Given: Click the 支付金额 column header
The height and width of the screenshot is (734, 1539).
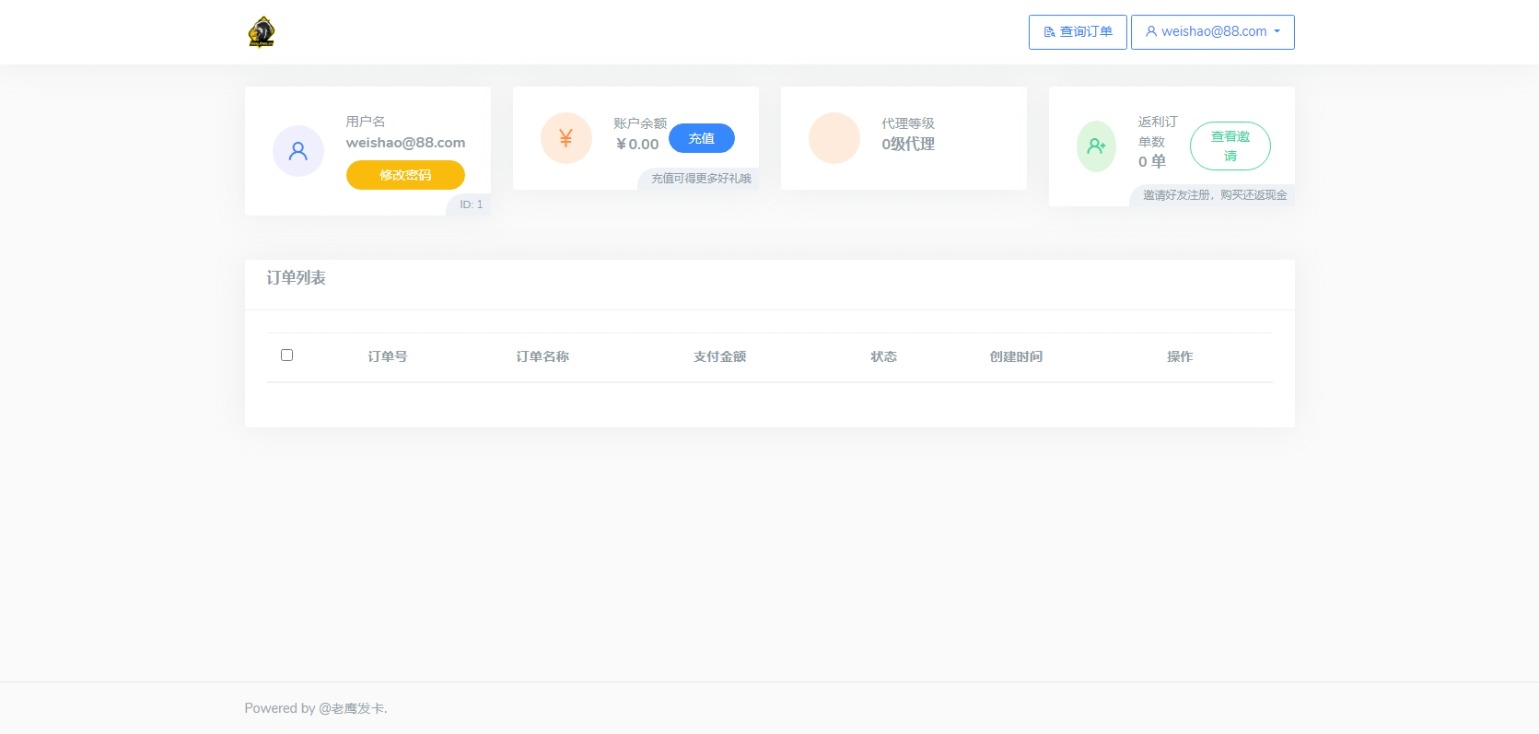Looking at the screenshot, I should pos(720,357).
